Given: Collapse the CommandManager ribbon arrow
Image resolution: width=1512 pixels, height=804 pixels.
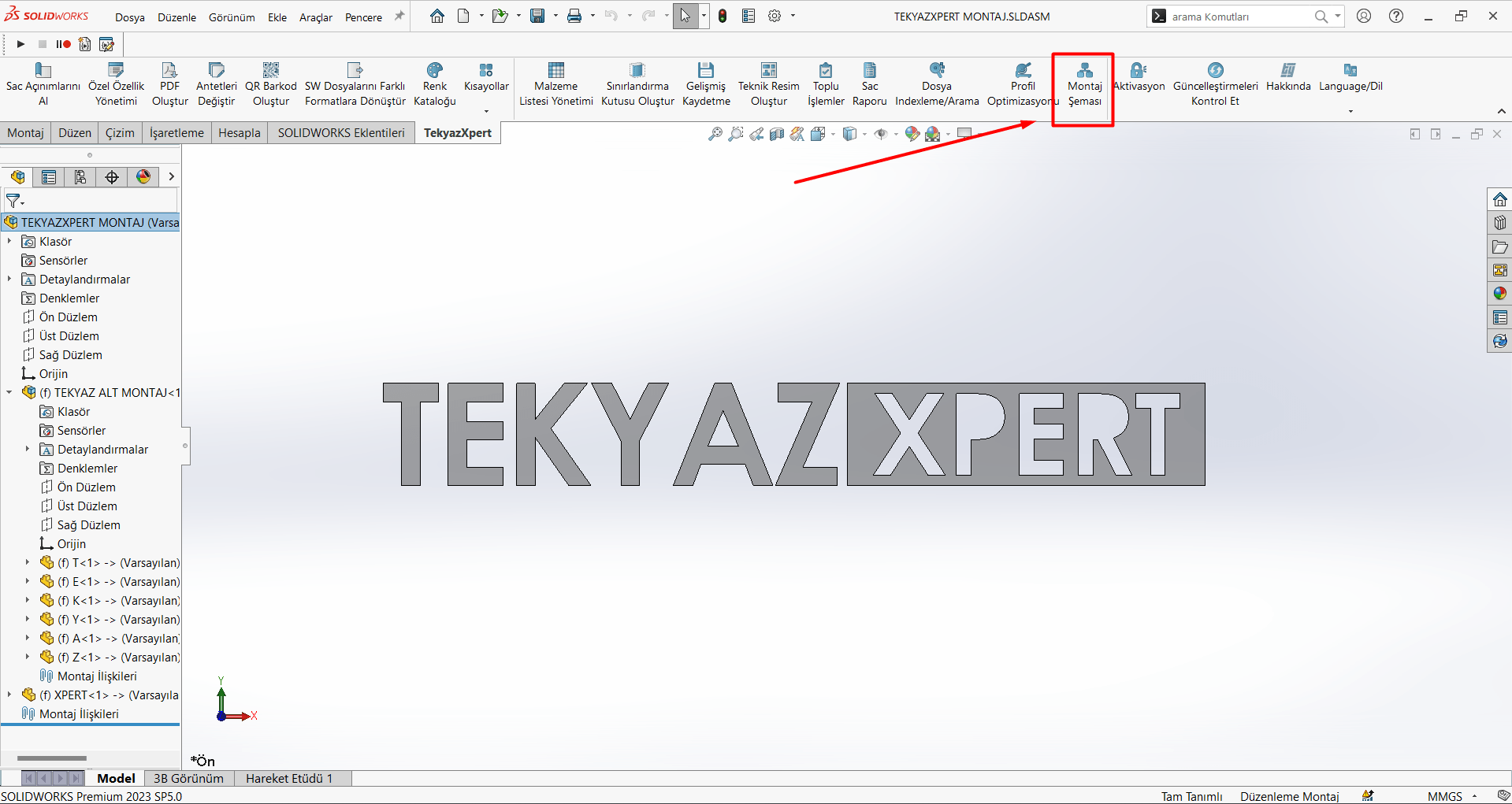Looking at the screenshot, I should point(1501,111).
